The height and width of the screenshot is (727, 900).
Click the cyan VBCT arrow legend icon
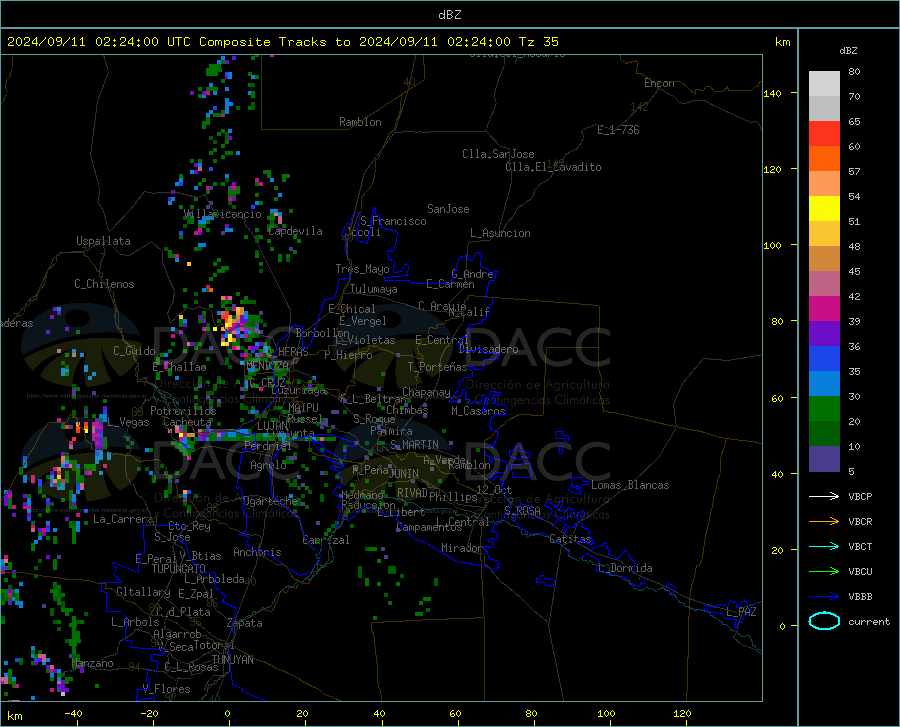click(x=824, y=546)
